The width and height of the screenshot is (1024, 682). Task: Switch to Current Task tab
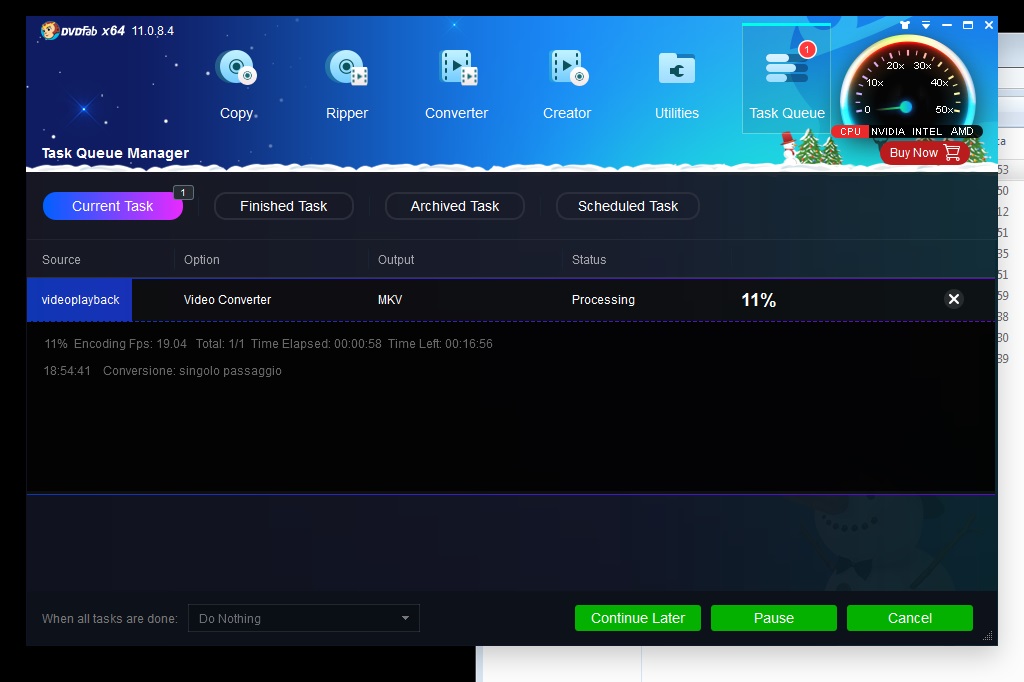point(112,206)
